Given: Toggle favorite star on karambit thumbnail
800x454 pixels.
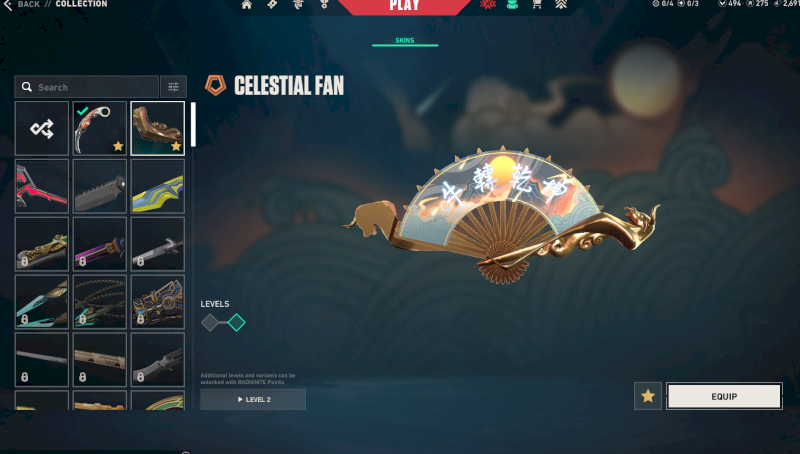Looking at the screenshot, I should pos(118,146).
